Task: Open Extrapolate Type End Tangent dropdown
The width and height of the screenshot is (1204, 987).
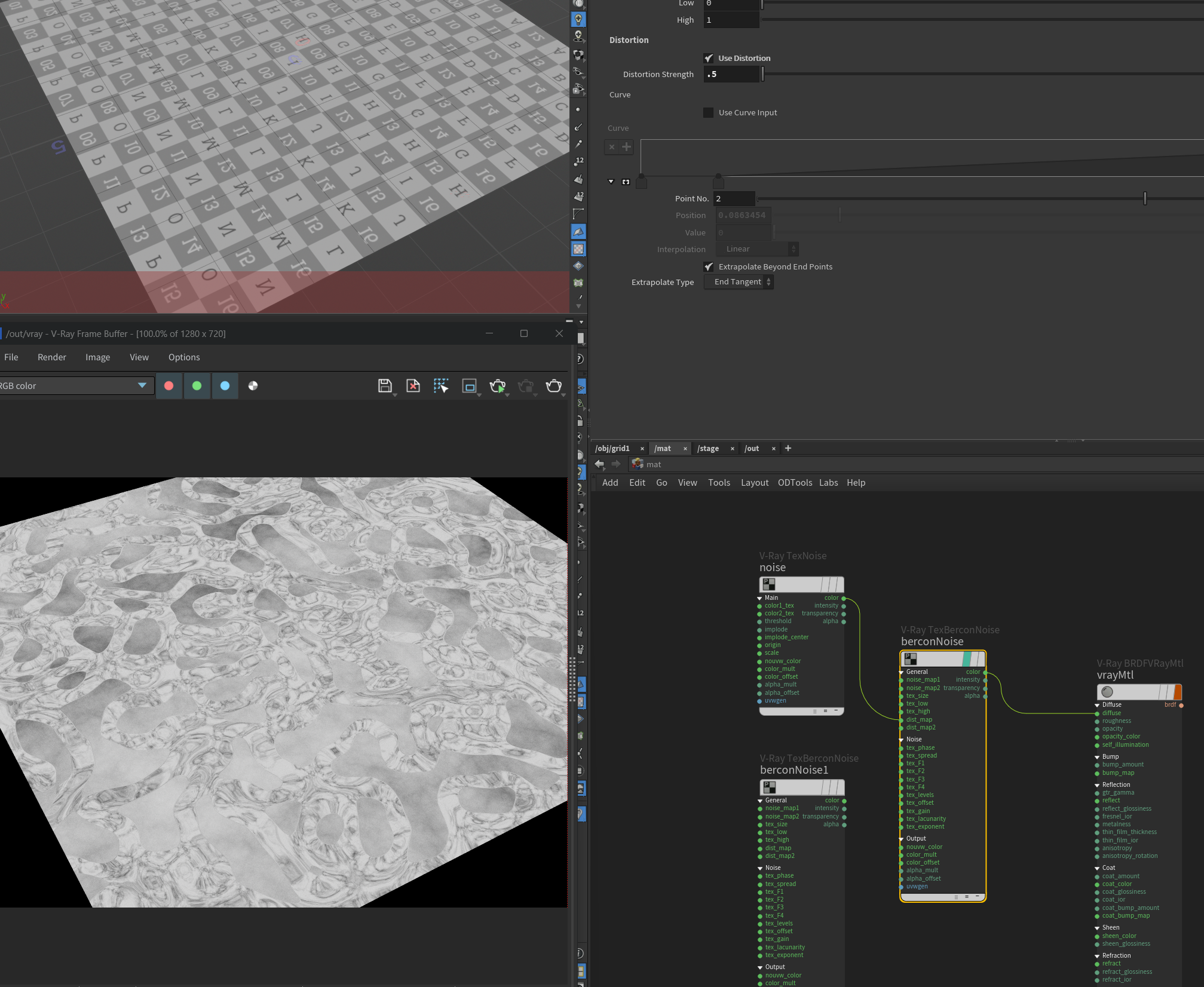Action: pos(739,282)
